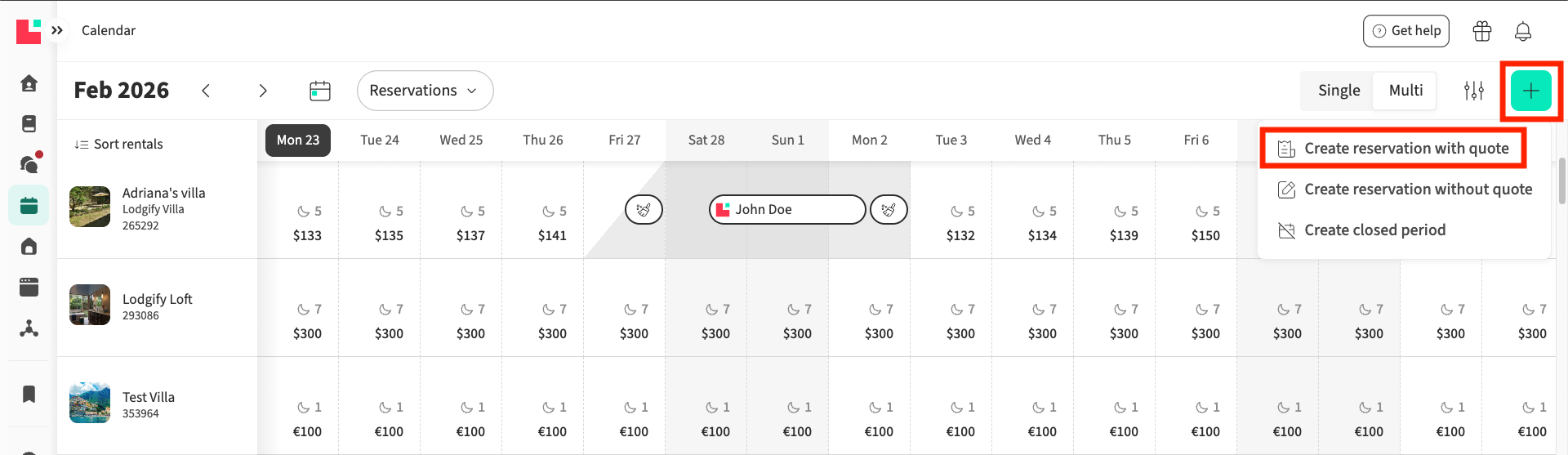Open the calendar filter sliders icon
Screen dimensions: 1568x455
pyautogui.click(x=1473, y=91)
